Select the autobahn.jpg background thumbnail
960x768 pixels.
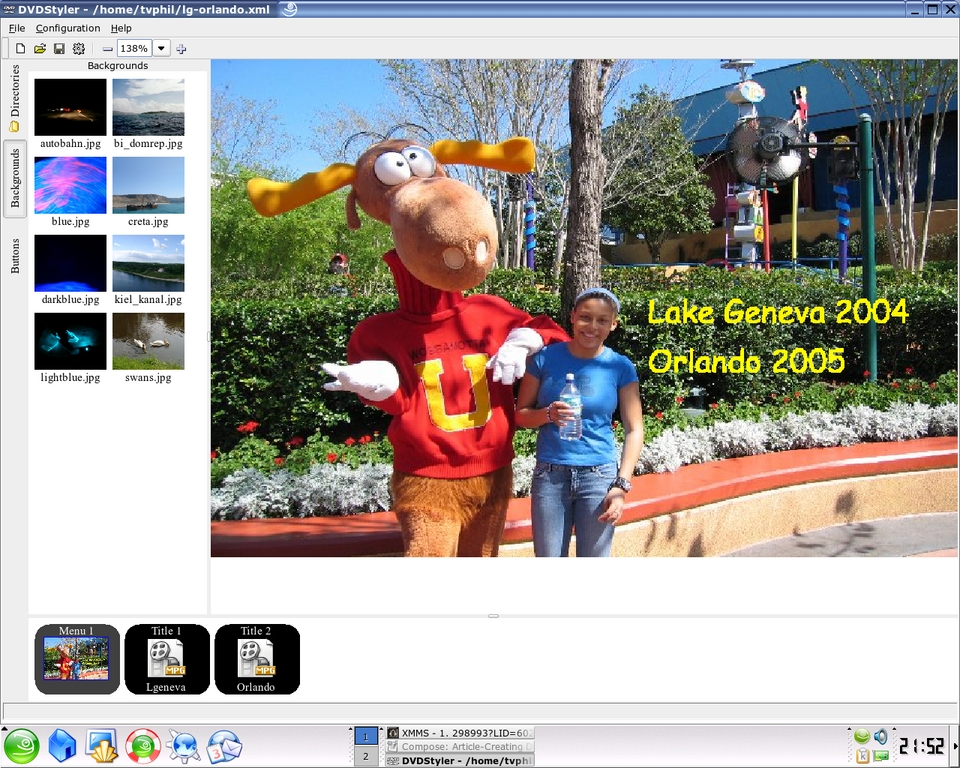coord(70,108)
